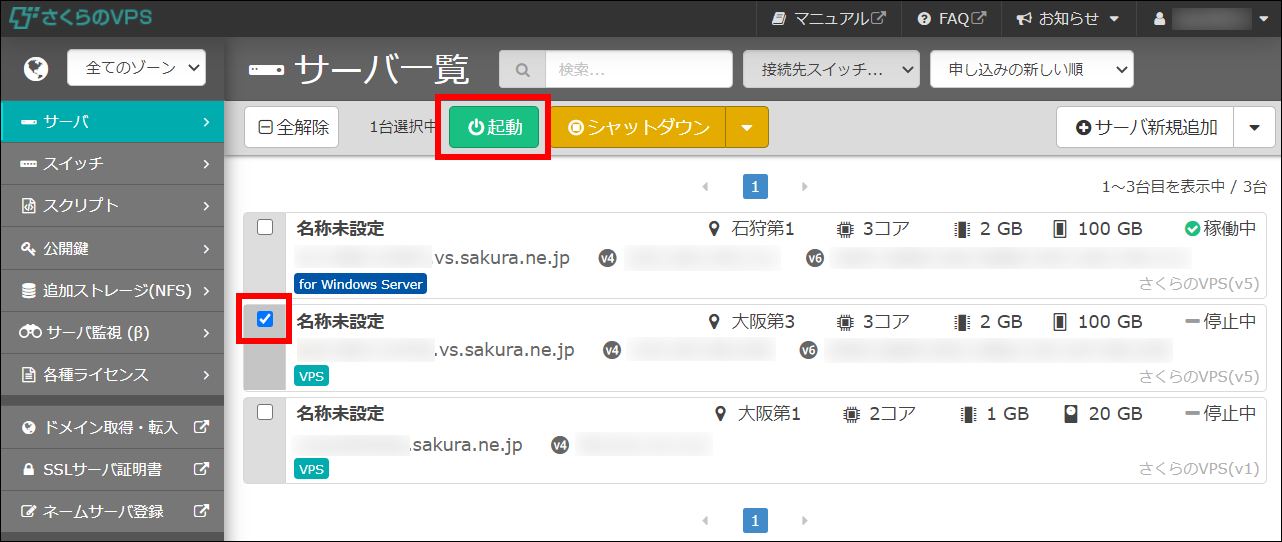Click 名称未設定 on the 大阪第1 server
The width and height of the screenshot is (1282, 542).
(x=340, y=413)
